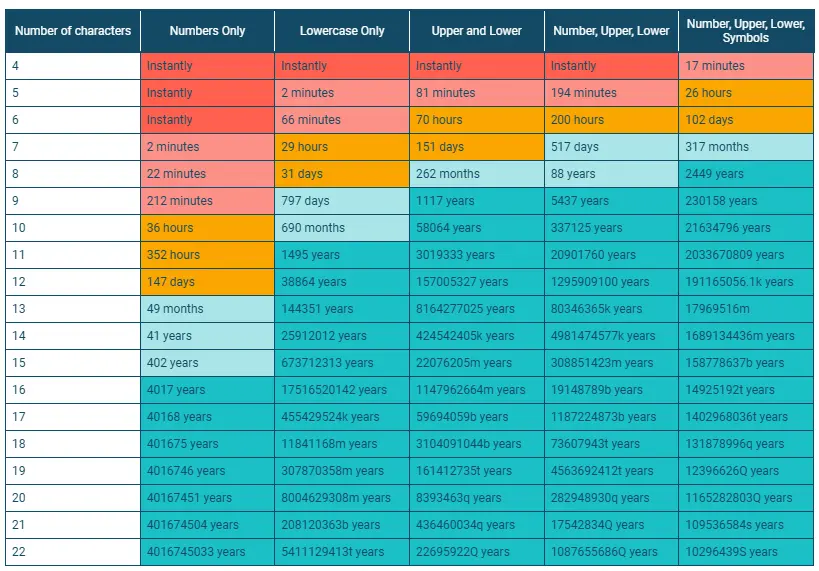Select the 'Upper and Lower' header cell
Viewport: 819px width, 571px height.
coord(477,31)
